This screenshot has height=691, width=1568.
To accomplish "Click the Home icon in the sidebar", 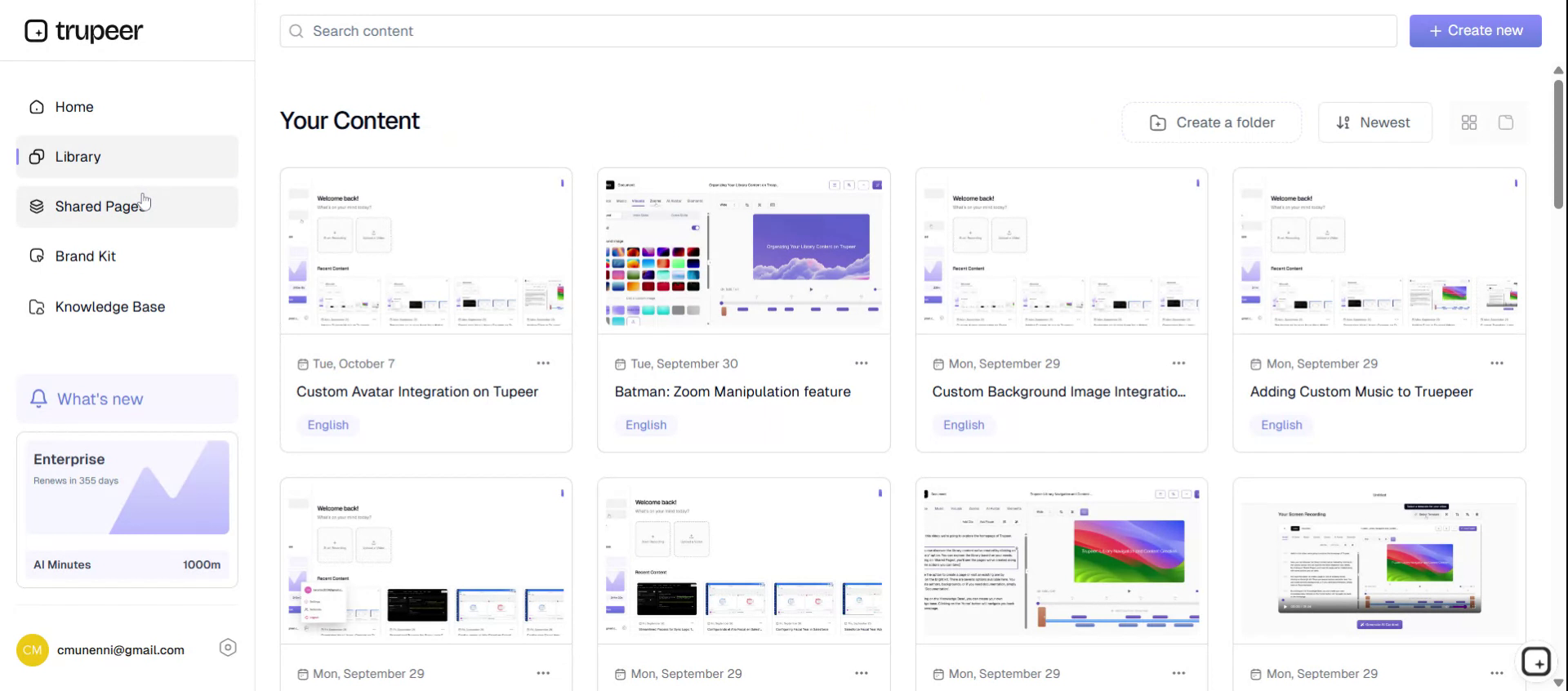I will click(x=37, y=107).
